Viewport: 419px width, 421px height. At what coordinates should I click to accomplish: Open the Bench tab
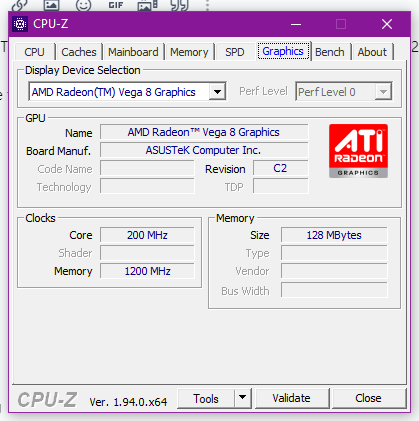point(330,52)
